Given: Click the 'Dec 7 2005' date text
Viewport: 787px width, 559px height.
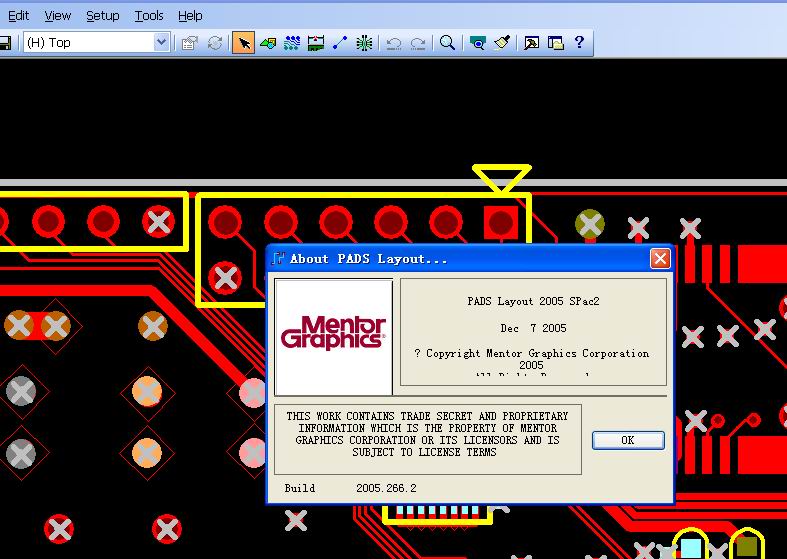Looking at the screenshot, I should tap(533, 328).
